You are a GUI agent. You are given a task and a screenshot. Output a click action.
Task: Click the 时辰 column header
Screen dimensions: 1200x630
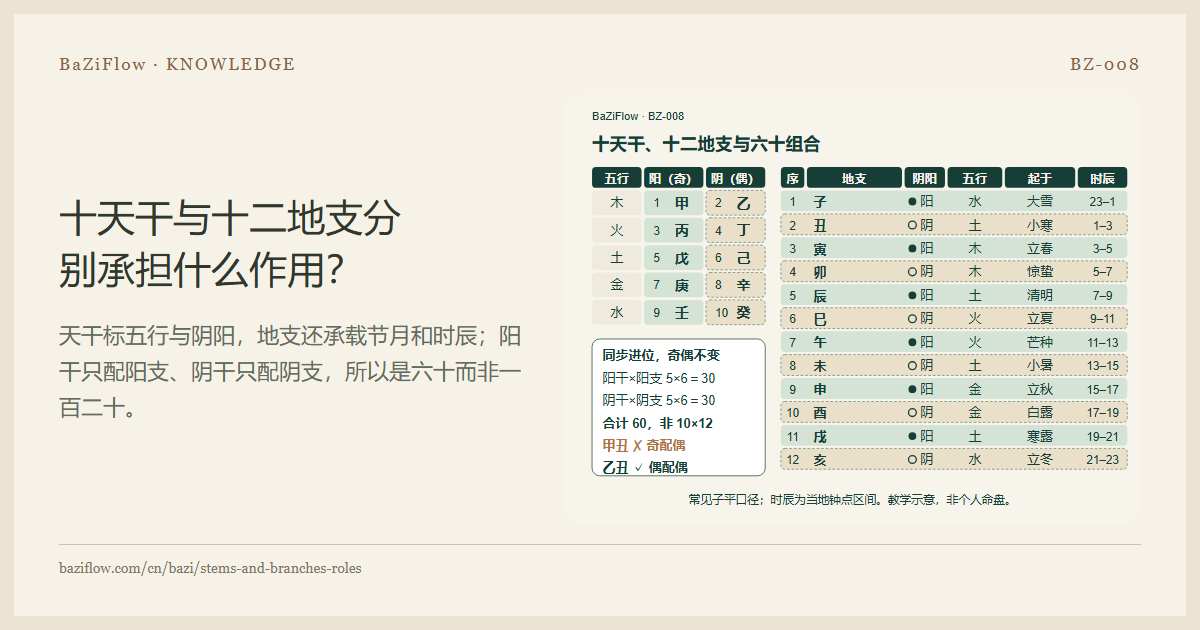coord(1102,178)
